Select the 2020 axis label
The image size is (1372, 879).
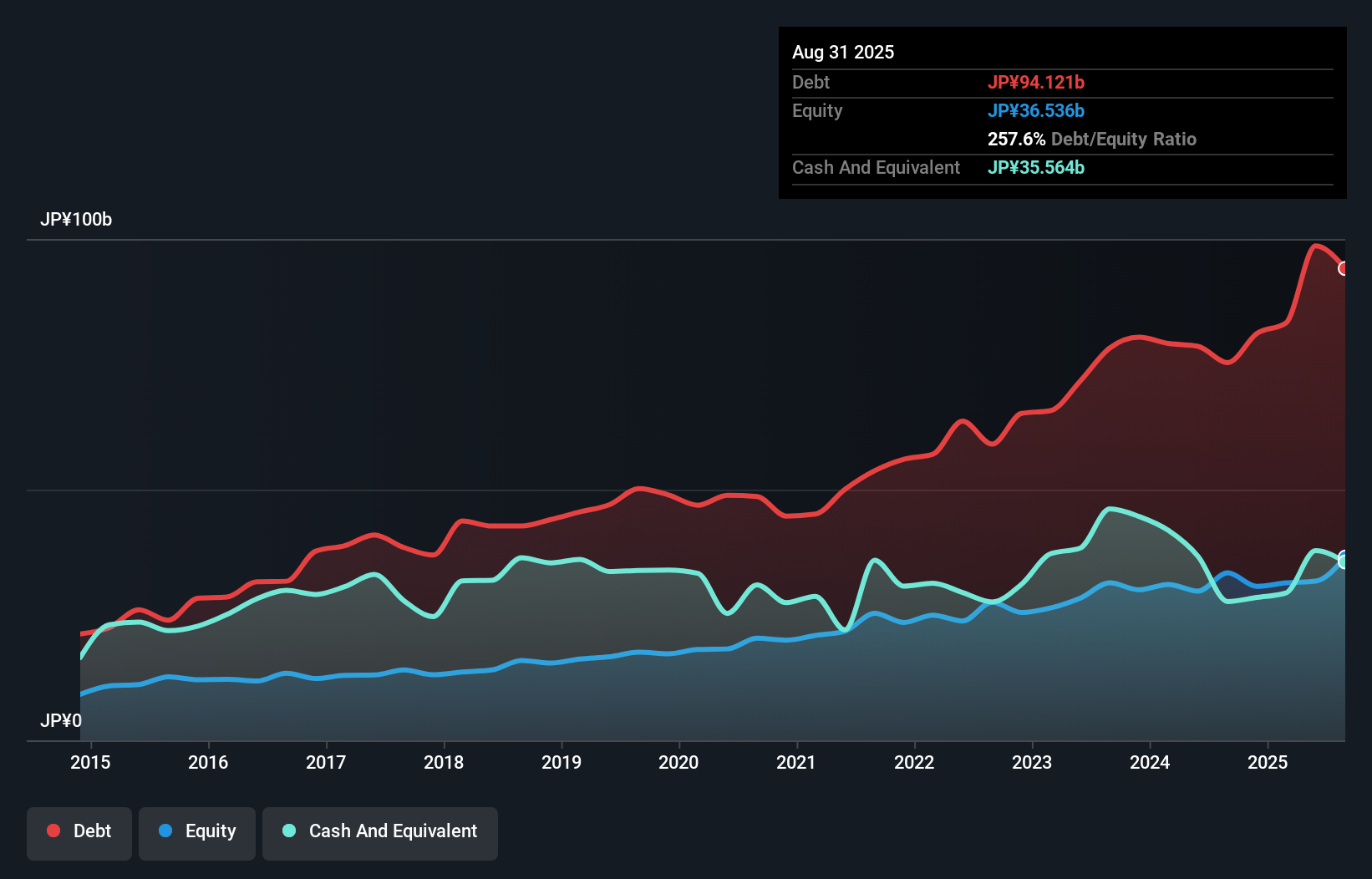pyautogui.click(x=679, y=762)
